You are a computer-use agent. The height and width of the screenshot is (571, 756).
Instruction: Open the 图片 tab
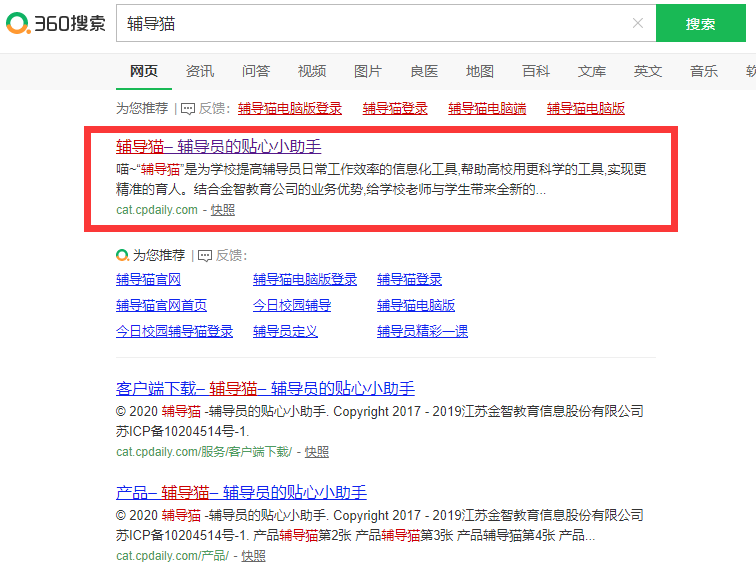(x=367, y=71)
